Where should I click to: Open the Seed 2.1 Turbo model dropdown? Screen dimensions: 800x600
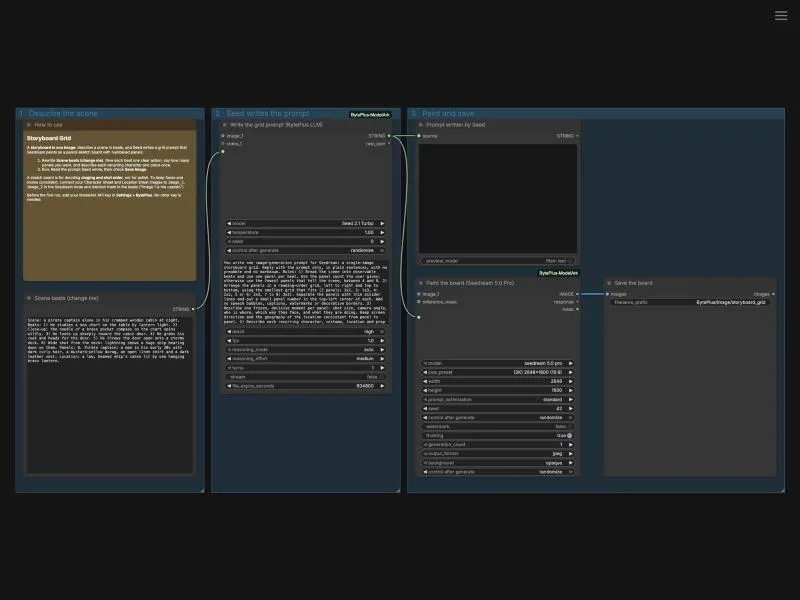pos(305,223)
